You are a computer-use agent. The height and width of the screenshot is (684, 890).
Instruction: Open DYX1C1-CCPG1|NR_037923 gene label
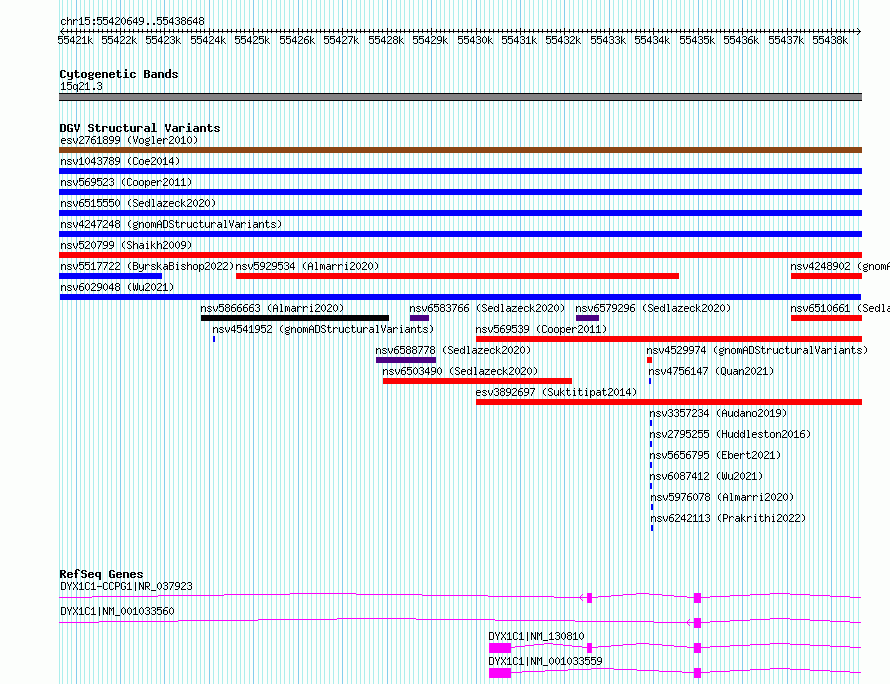coord(126,586)
